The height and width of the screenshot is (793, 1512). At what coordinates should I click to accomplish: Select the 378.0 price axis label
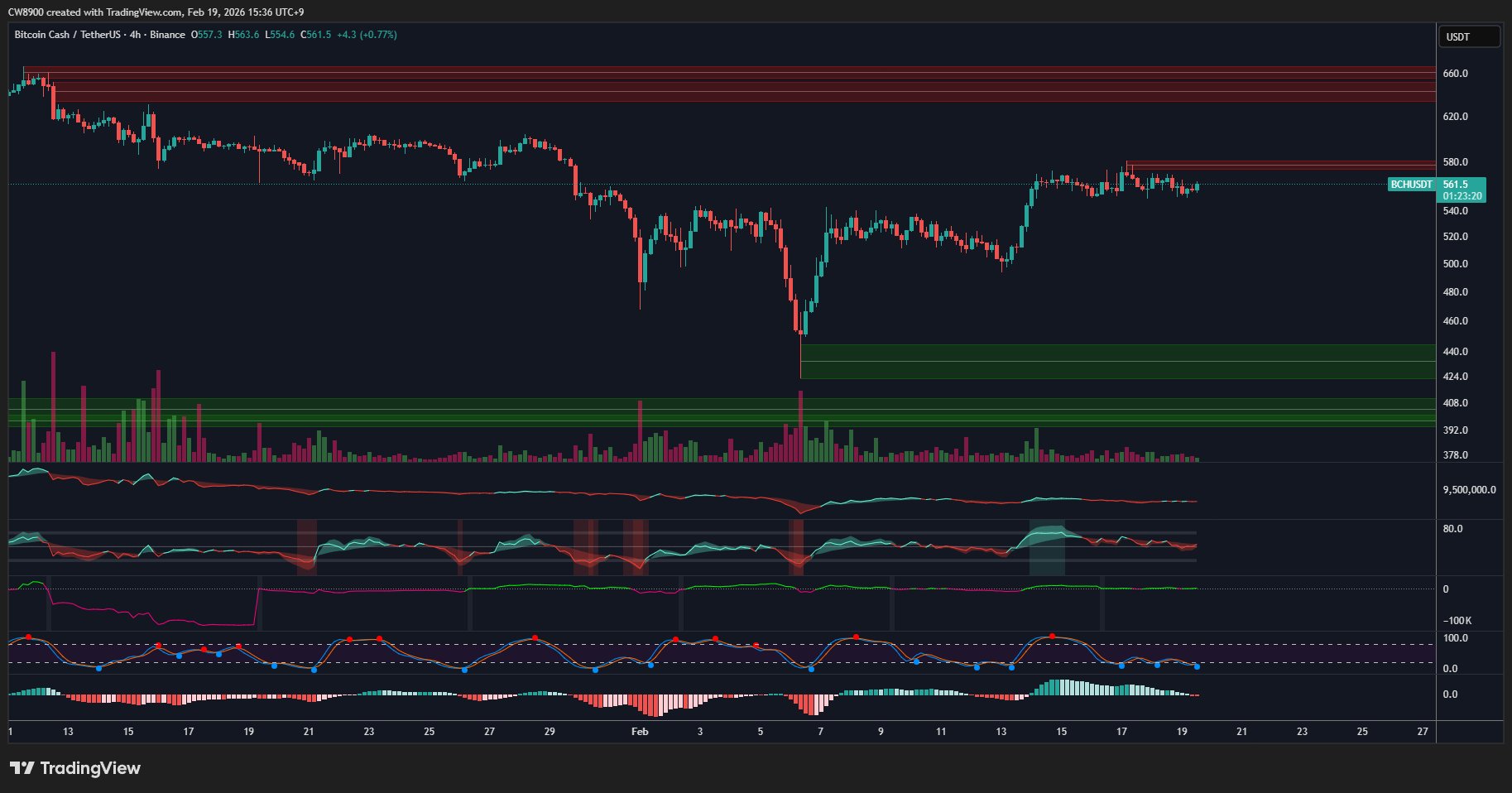[1455, 455]
